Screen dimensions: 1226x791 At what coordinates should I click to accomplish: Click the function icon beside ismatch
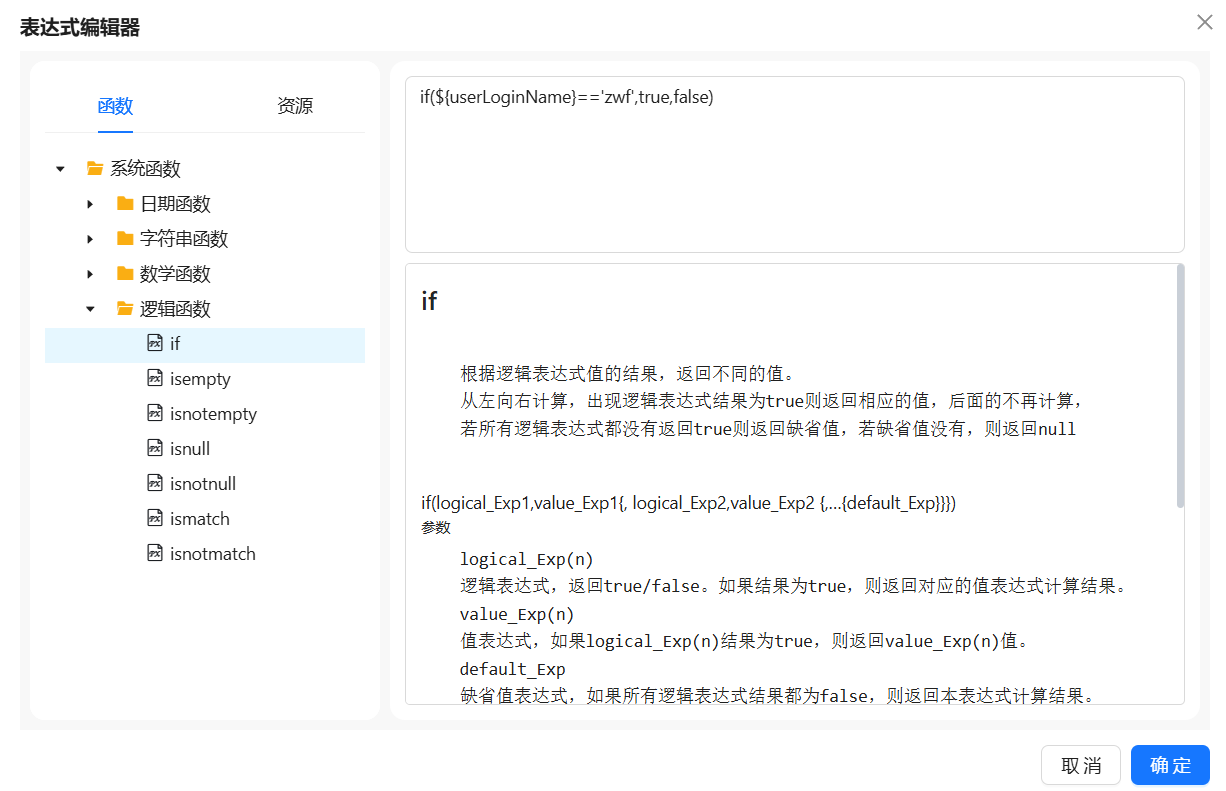[155, 519]
